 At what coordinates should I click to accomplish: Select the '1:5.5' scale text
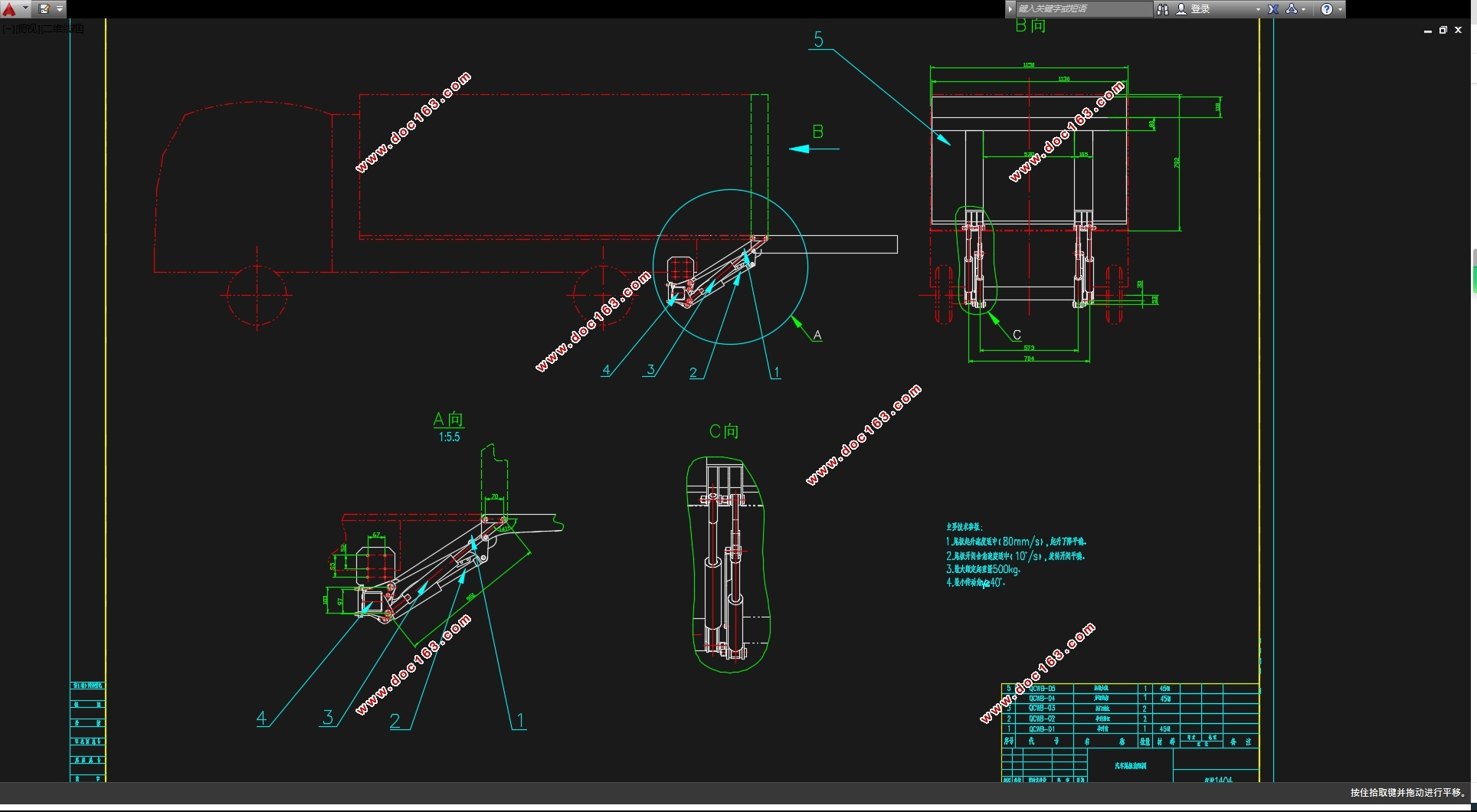449,437
